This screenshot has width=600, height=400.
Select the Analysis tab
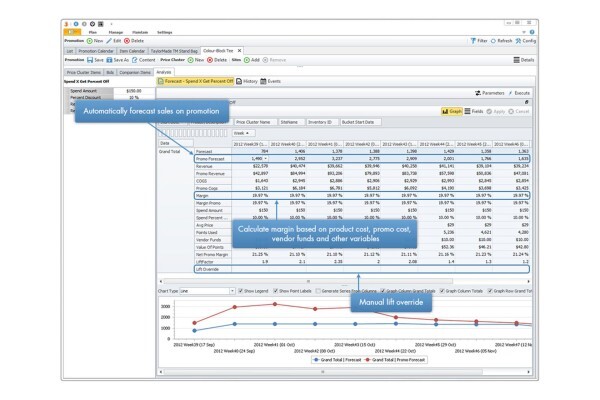(164, 72)
